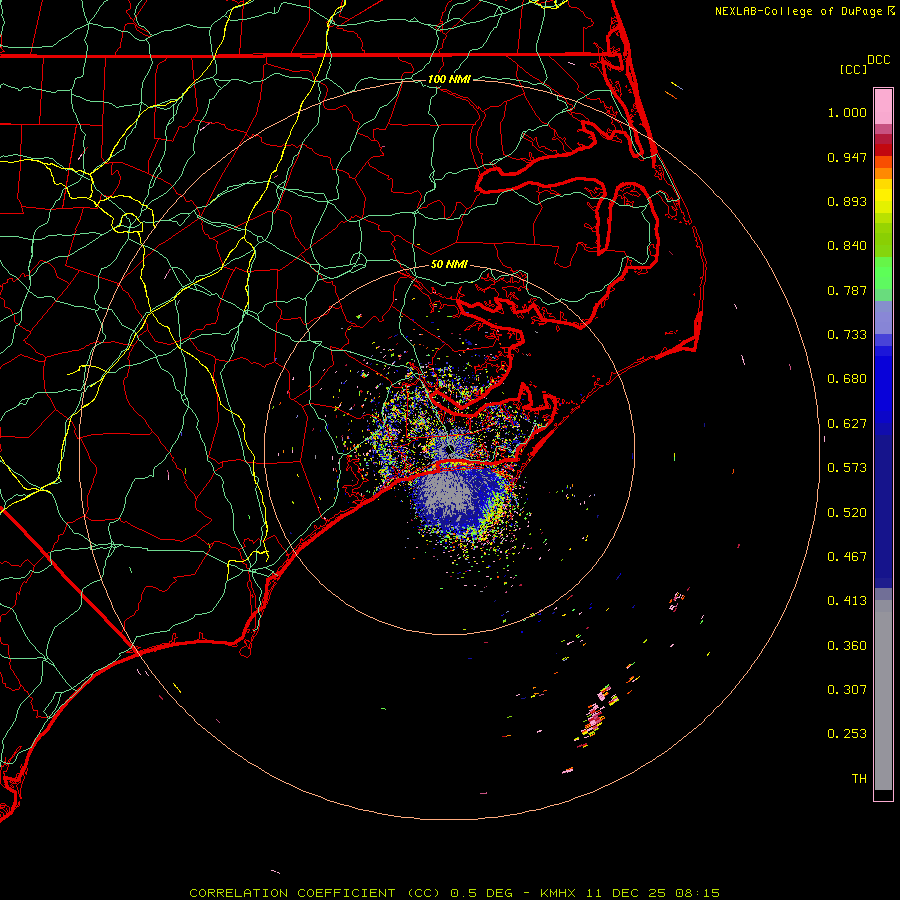
Task: Click the 50 NMI range ring label
Action: [x=449, y=264]
